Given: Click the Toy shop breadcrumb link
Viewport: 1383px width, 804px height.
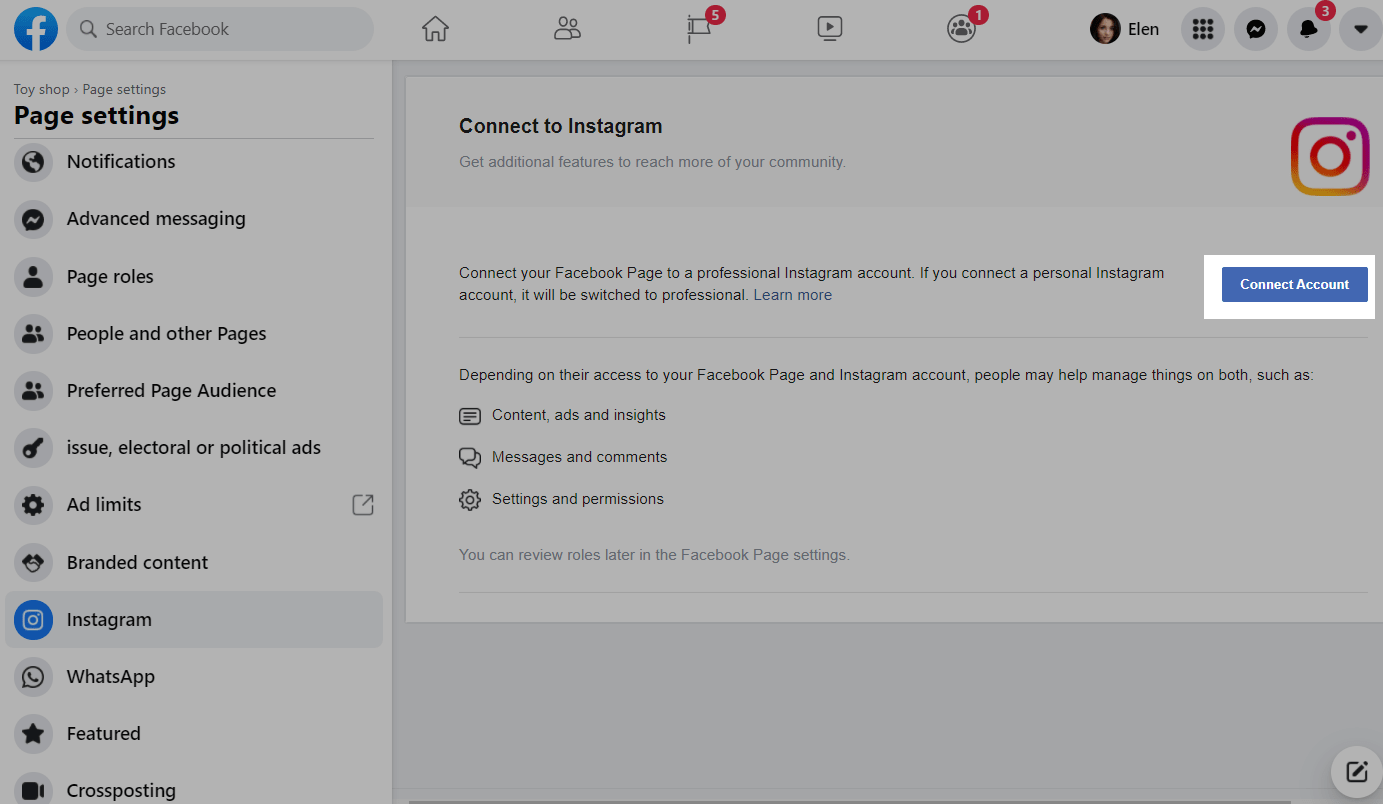Looking at the screenshot, I should [x=42, y=89].
